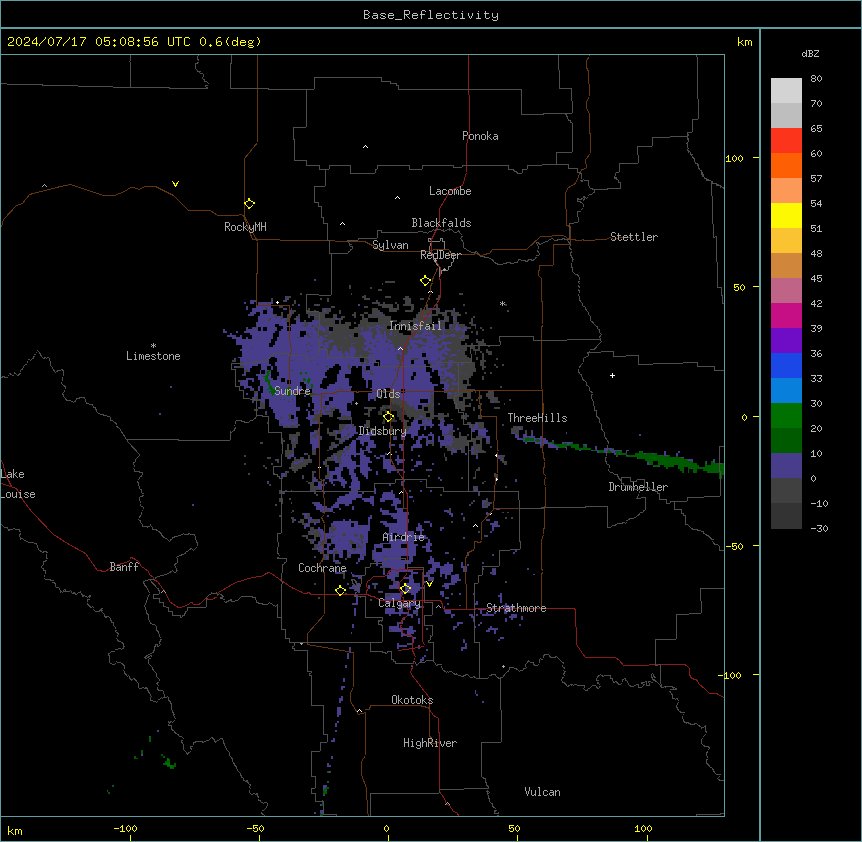Click the purple swatch between 10 and 0 dBZ

point(786,466)
